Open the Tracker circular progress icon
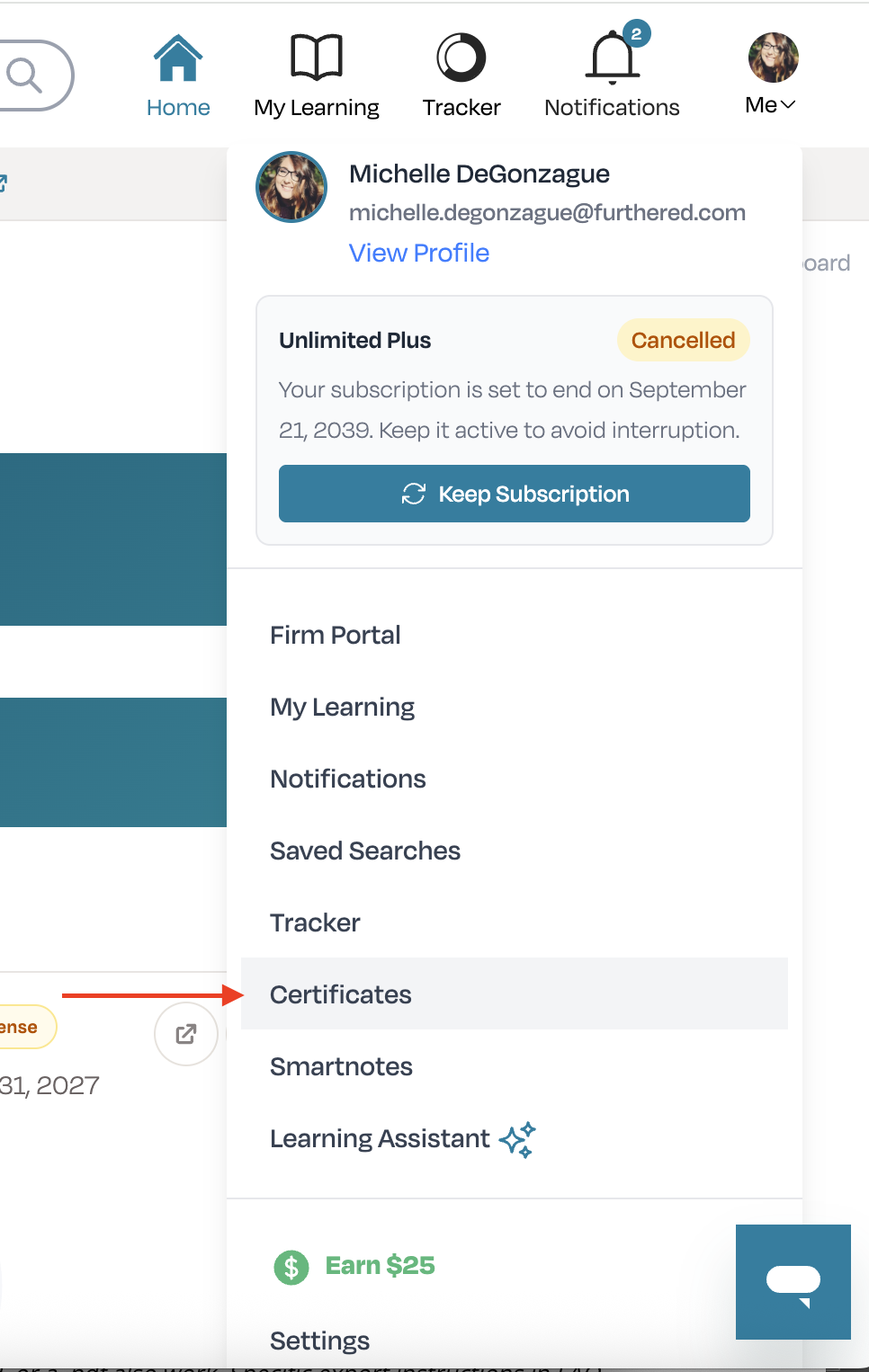869x1372 pixels. [x=461, y=58]
